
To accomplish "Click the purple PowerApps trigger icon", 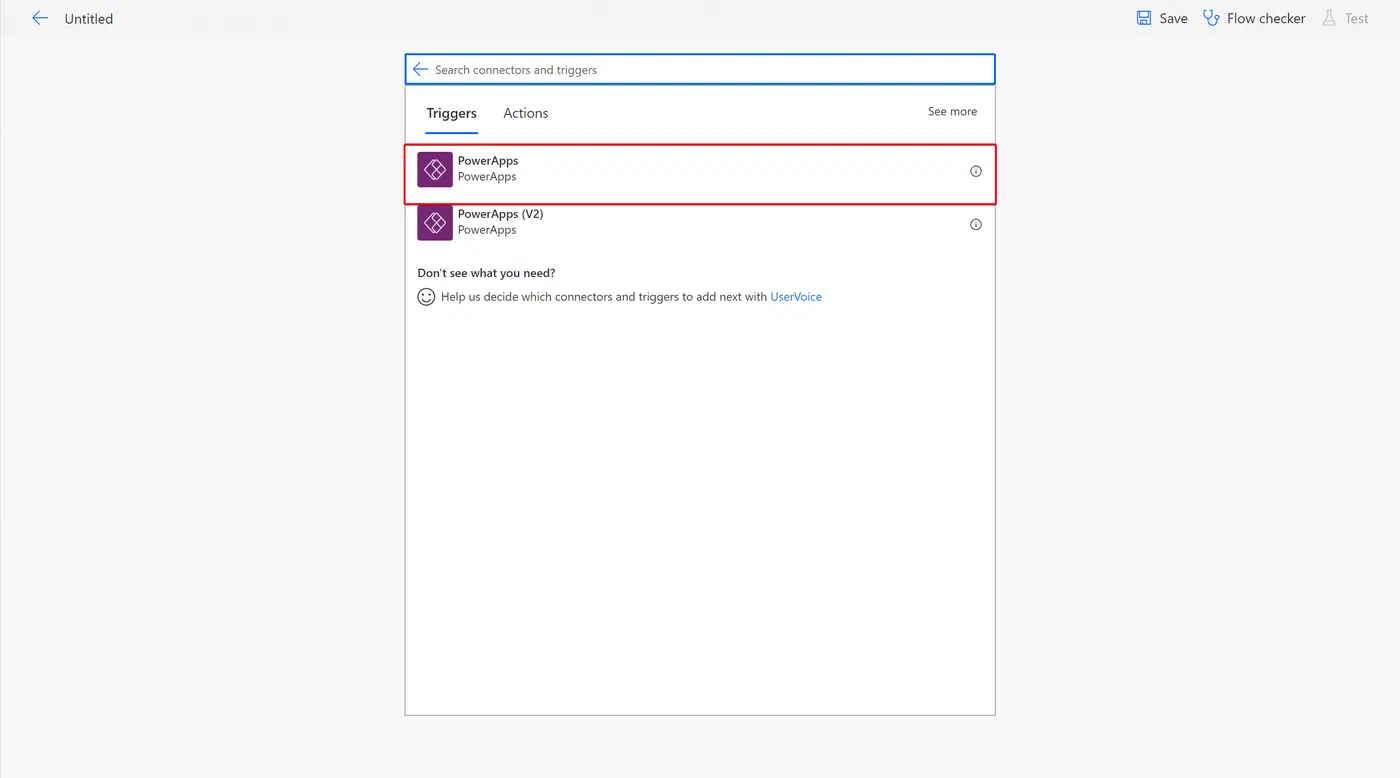I will (x=435, y=169).
